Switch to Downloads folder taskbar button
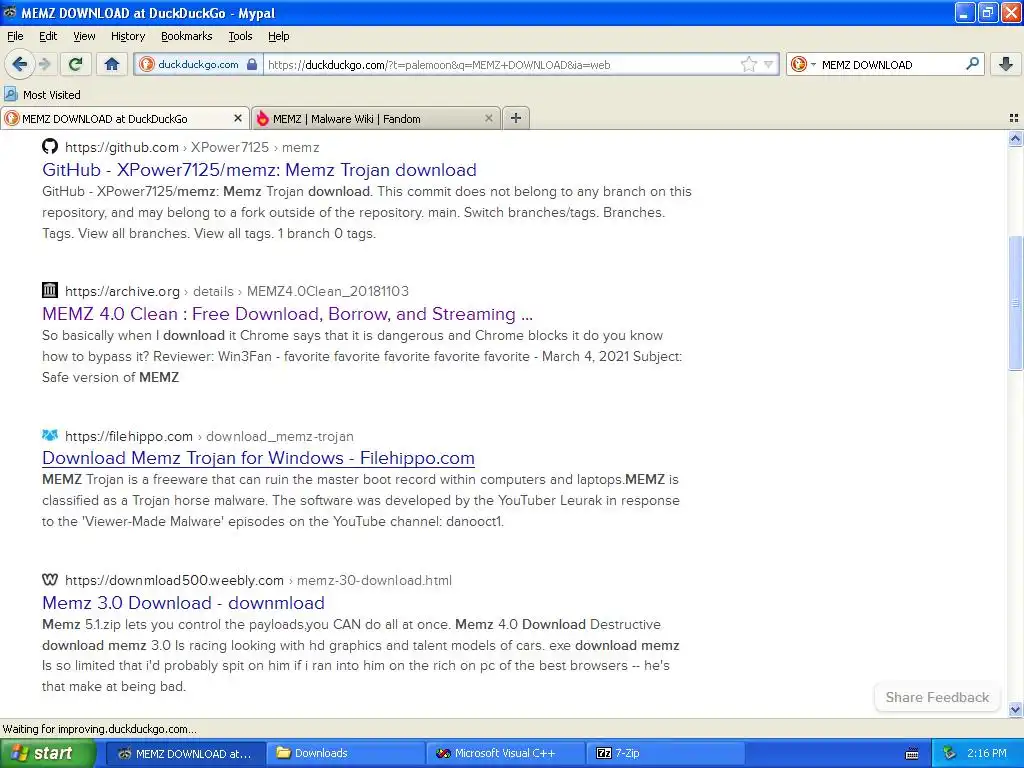Viewport: 1024px width, 768px height. (345, 753)
